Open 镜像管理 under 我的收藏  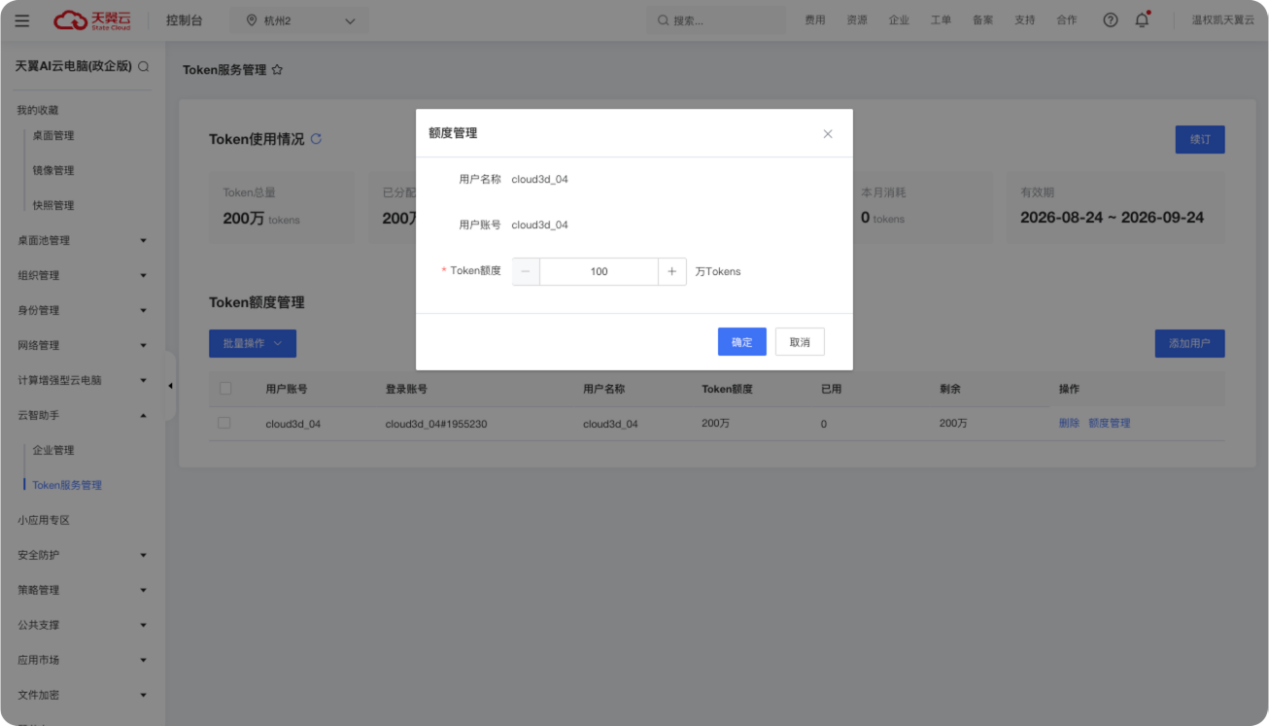point(53,171)
